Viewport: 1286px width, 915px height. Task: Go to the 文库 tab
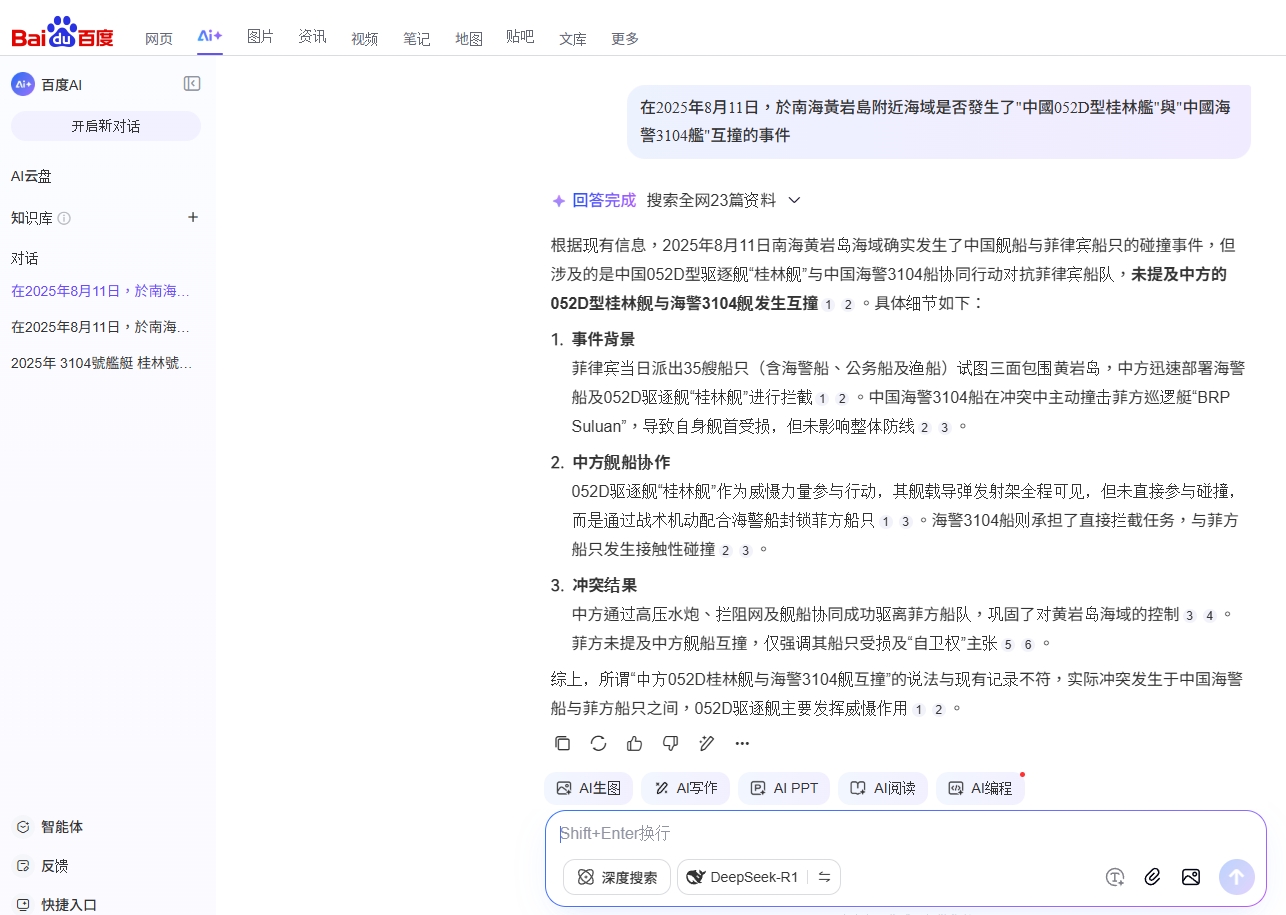pos(573,38)
